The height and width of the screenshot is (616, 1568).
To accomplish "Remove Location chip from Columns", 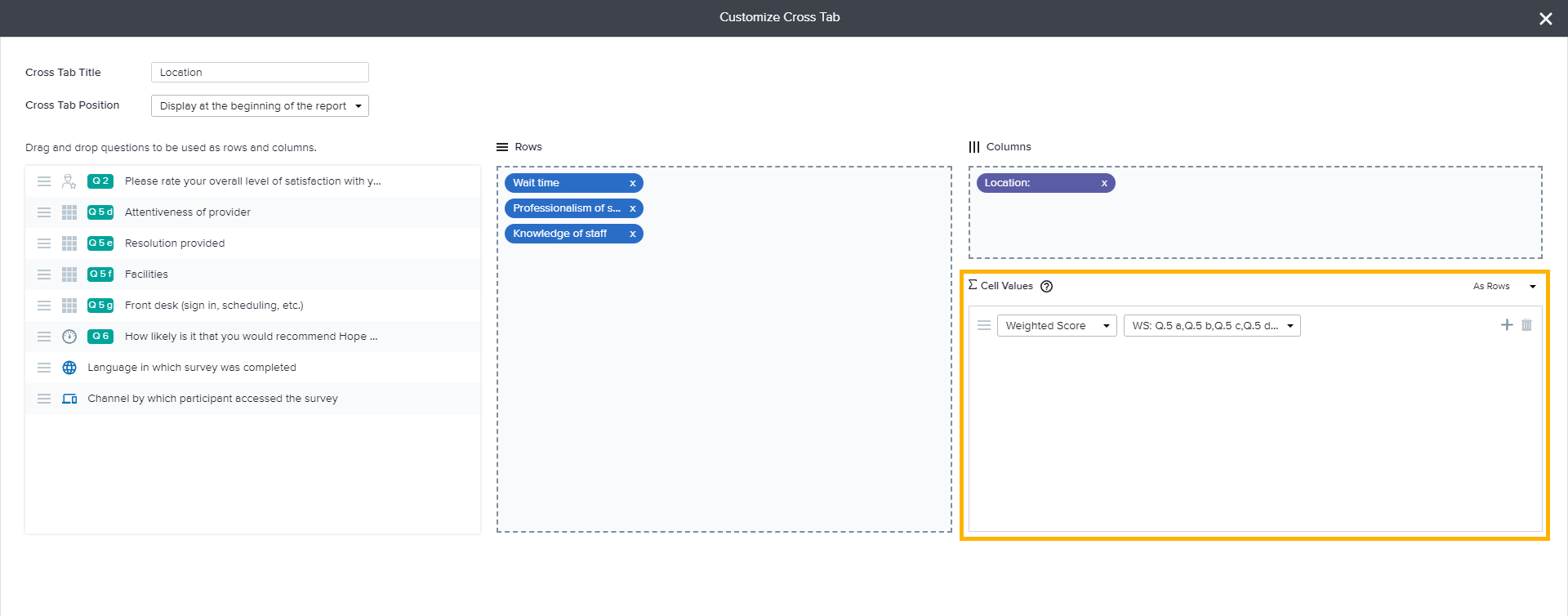I will point(1104,184).
